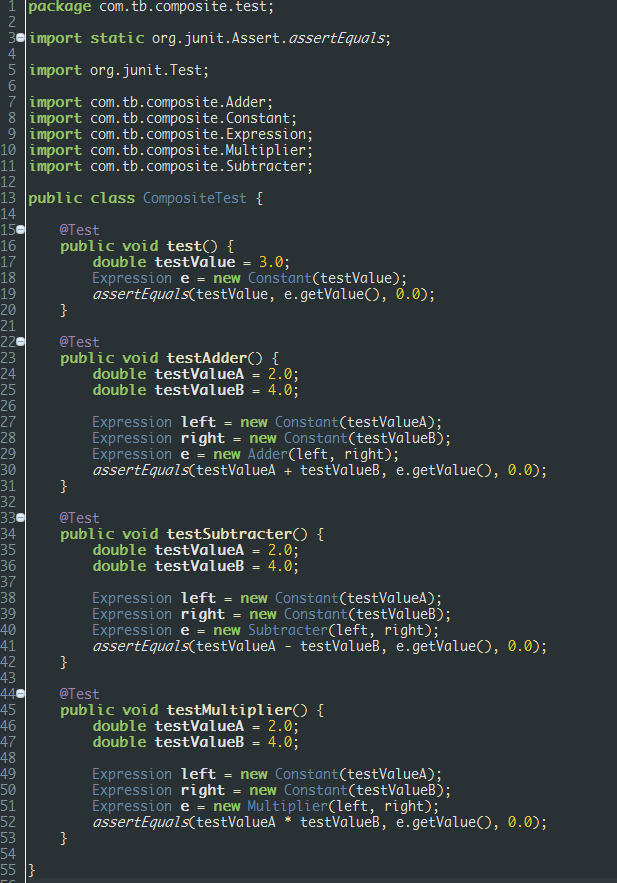Click assertEquals on line 41
Image resolution: width=617 pixels, height=883 pixels.
[x=141, y=646]
